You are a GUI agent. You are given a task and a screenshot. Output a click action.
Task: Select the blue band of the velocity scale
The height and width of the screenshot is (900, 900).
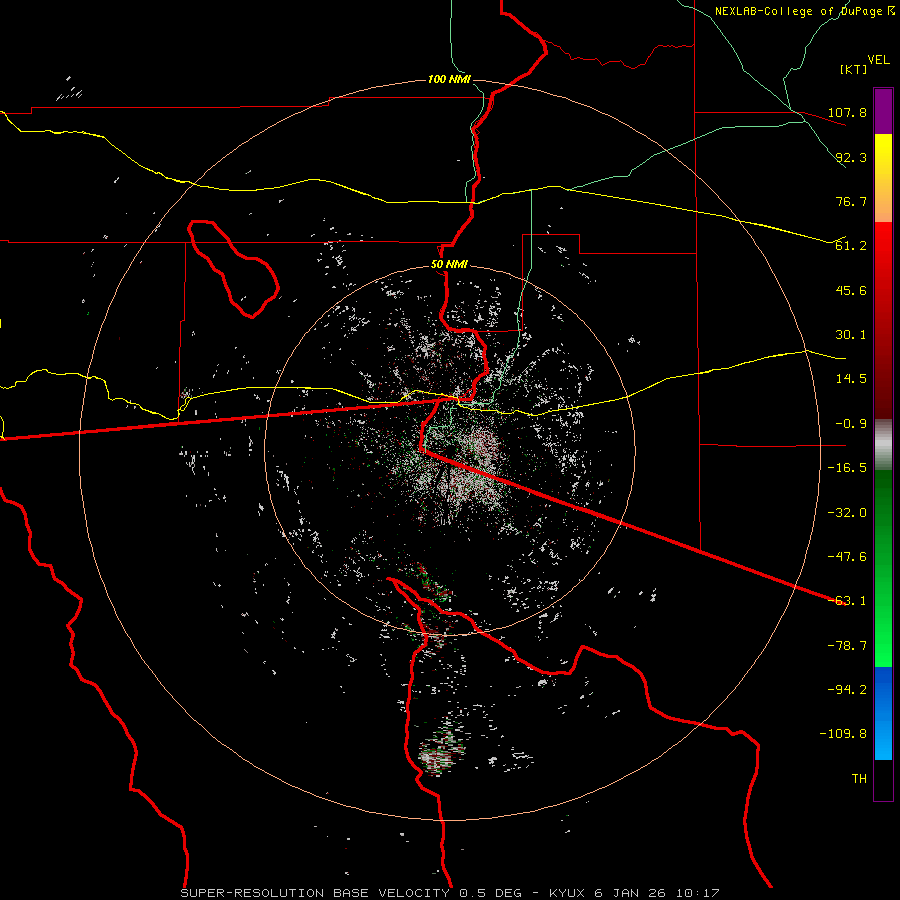pos(883,713)
